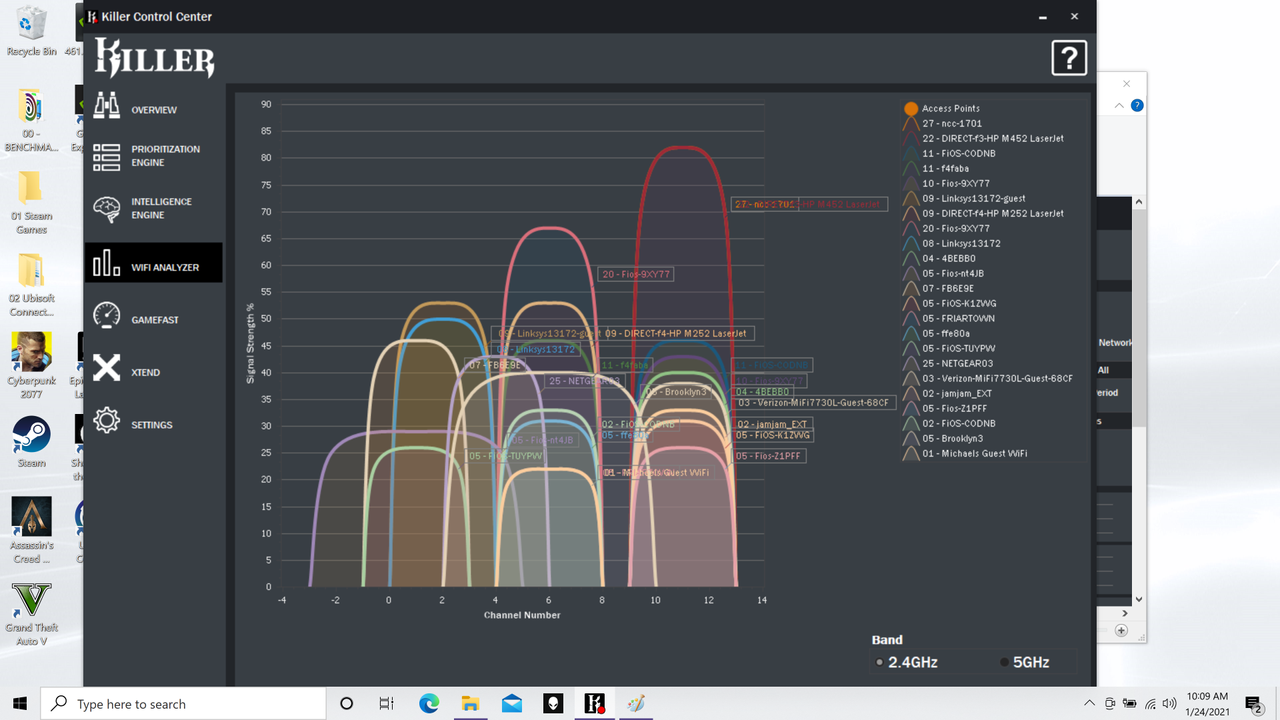Open the 00 - BENCHMARK desktop item
Image resolution: width=1280 pixels, height=720 pixels.
31,120
